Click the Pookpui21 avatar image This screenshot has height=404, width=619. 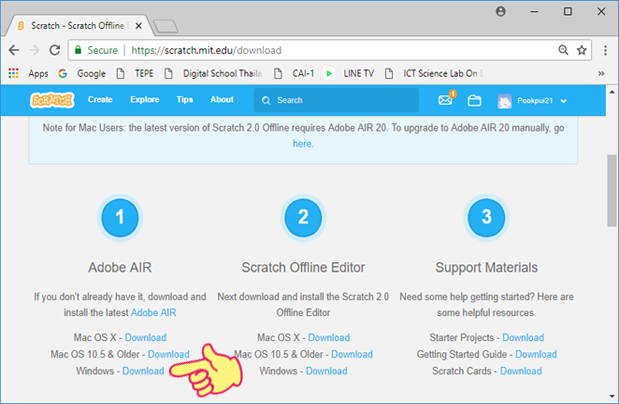[x=505, y=101]
